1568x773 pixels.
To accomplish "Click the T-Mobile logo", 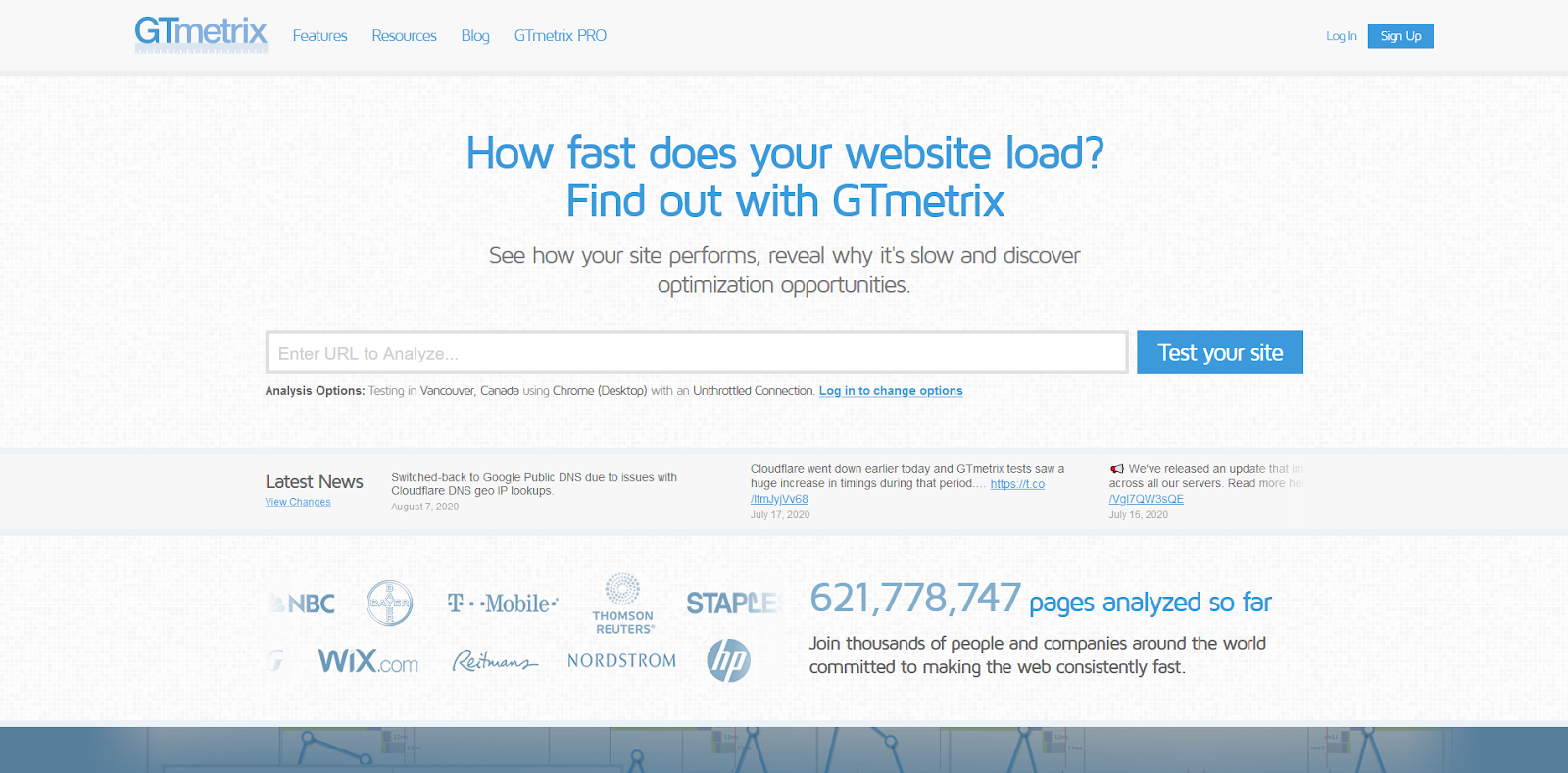I will (x=503, y=604).
